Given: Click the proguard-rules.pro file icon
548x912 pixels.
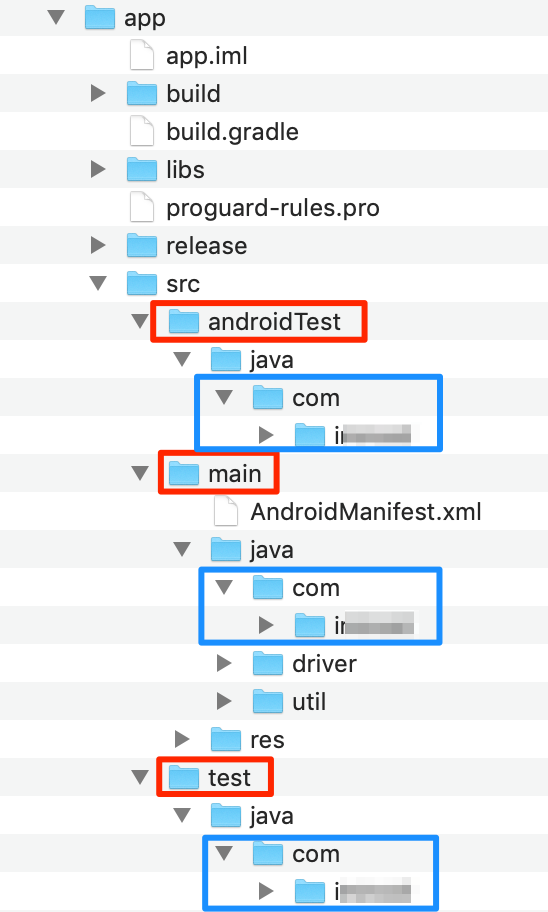Looking at the screenshot, I should coord(141,208).
